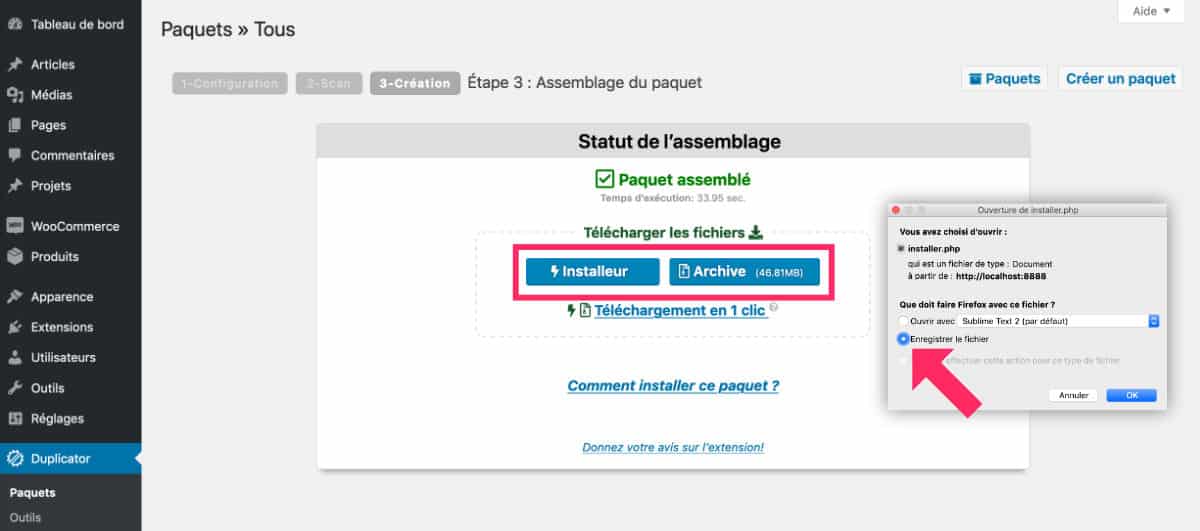Screen dimensions: 1200x531
Task: Open the "Comment installer ce paquet ?" link
Action: point(673,385)
